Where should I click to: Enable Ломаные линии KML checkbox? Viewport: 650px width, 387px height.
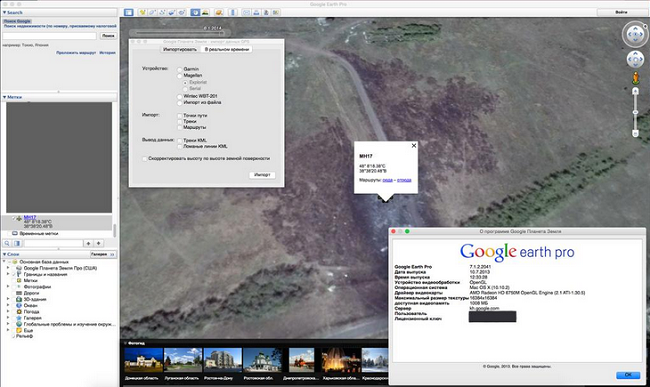pos(179,146)
